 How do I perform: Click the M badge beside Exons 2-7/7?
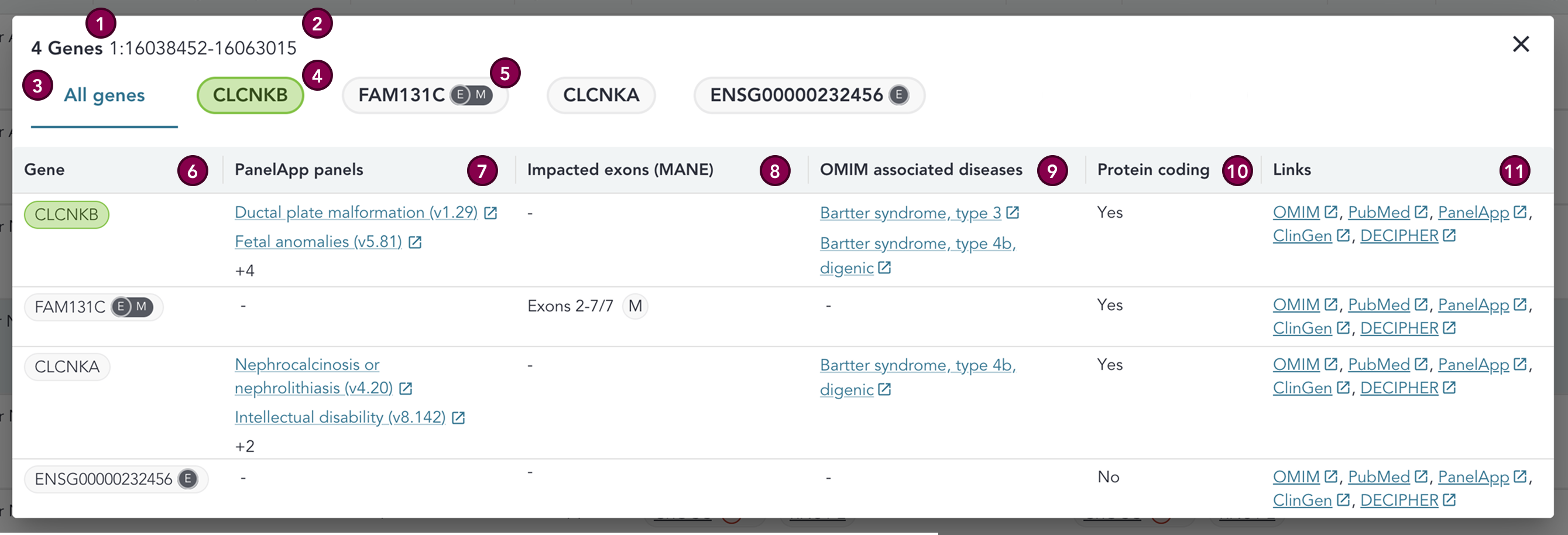pos(635,306)
